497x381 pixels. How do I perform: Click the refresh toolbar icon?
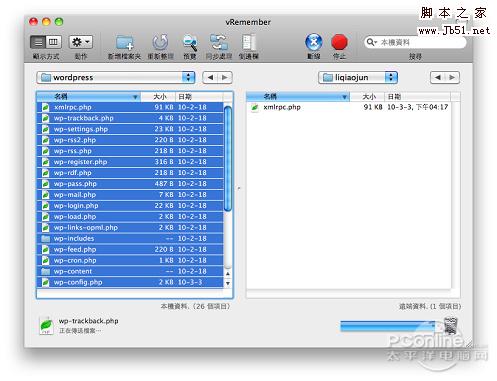pyautogui.click(x=160, y=43)
